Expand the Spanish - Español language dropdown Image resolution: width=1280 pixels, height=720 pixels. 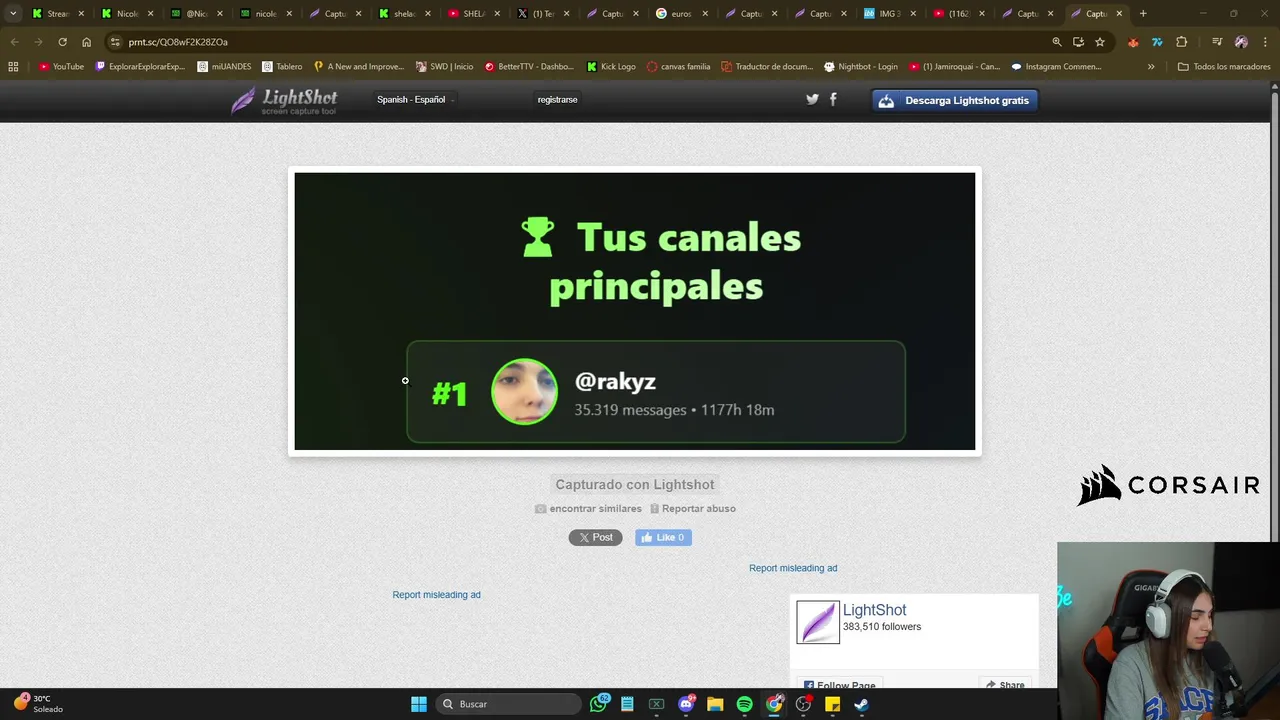click(x=415, y=100)
